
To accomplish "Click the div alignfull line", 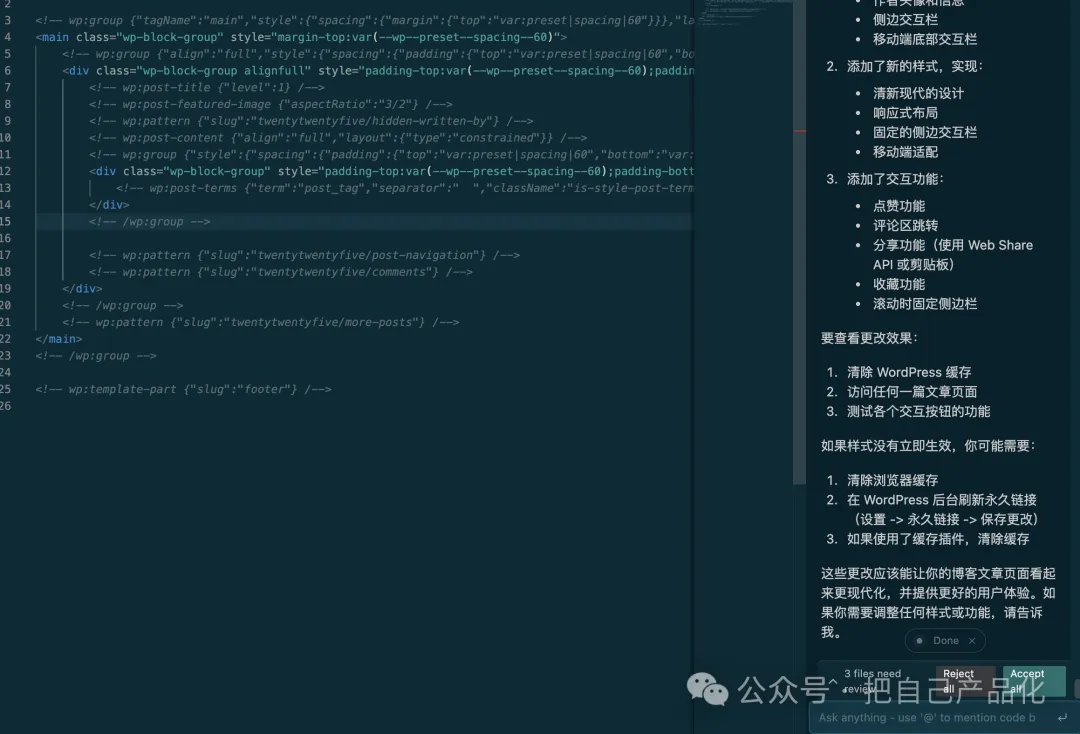I will (377, 70).
